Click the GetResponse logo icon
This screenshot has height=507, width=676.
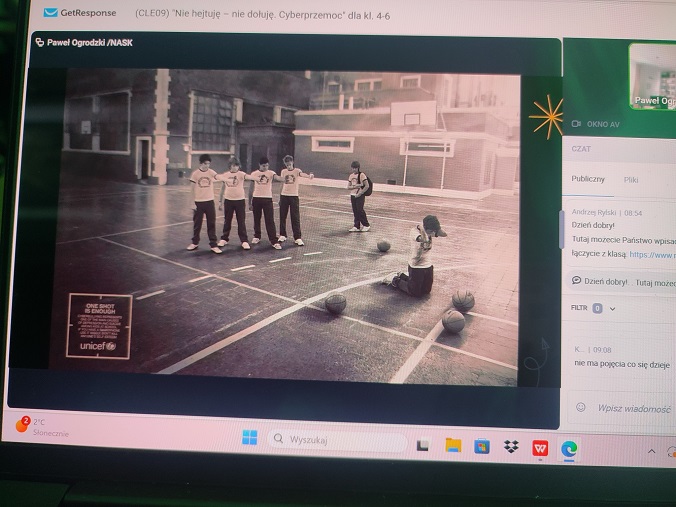49,12
